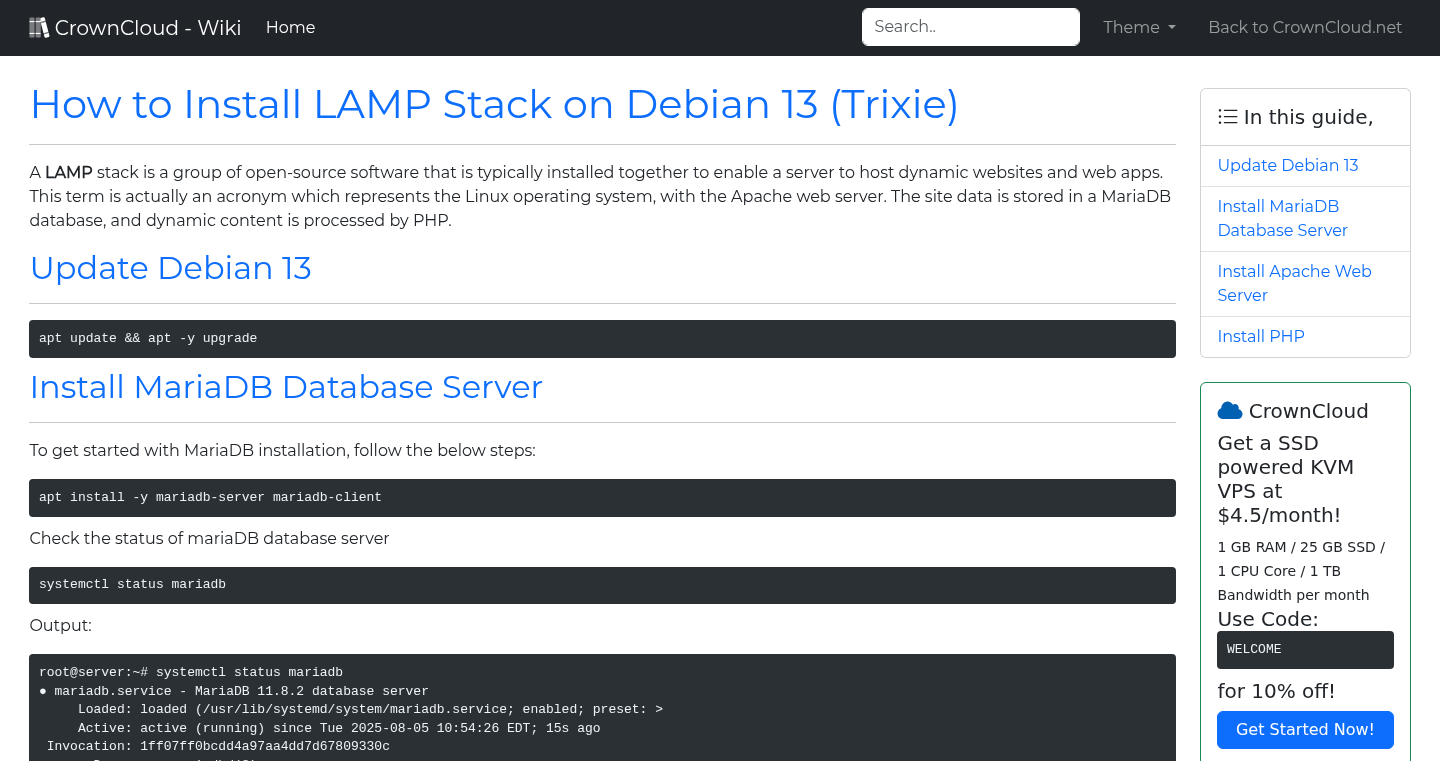1440x761 pixels.
Task: Click inside the Search field
Action: click(x=969, y=27)
